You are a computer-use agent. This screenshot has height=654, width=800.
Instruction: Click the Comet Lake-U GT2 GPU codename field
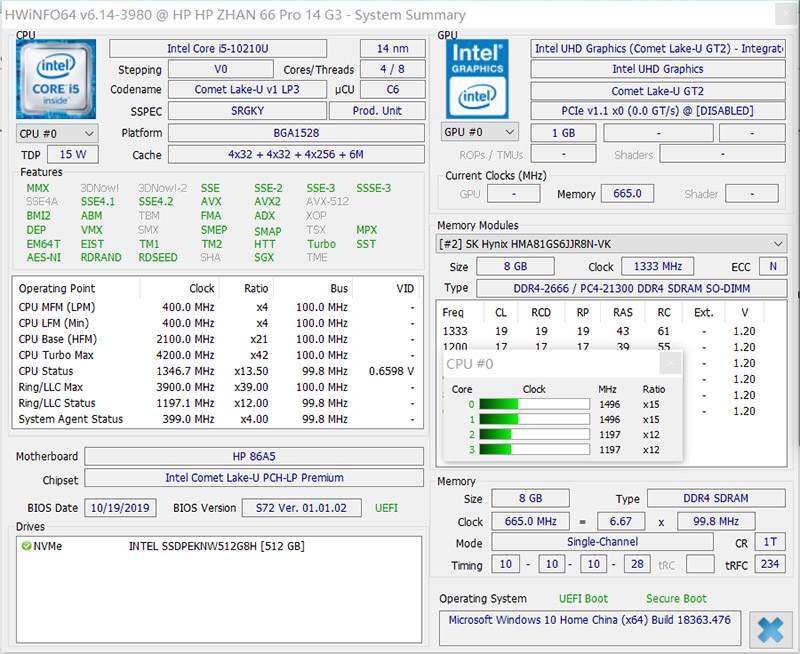coord(658,91)
